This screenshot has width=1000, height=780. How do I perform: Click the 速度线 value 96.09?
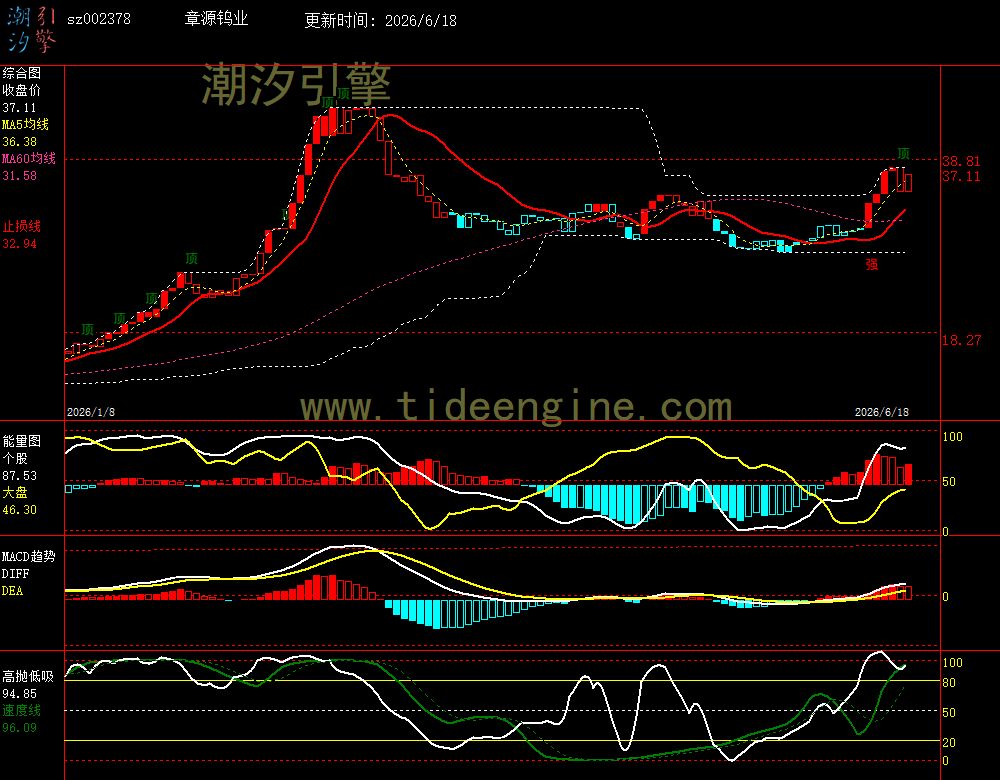pos(19,727)
